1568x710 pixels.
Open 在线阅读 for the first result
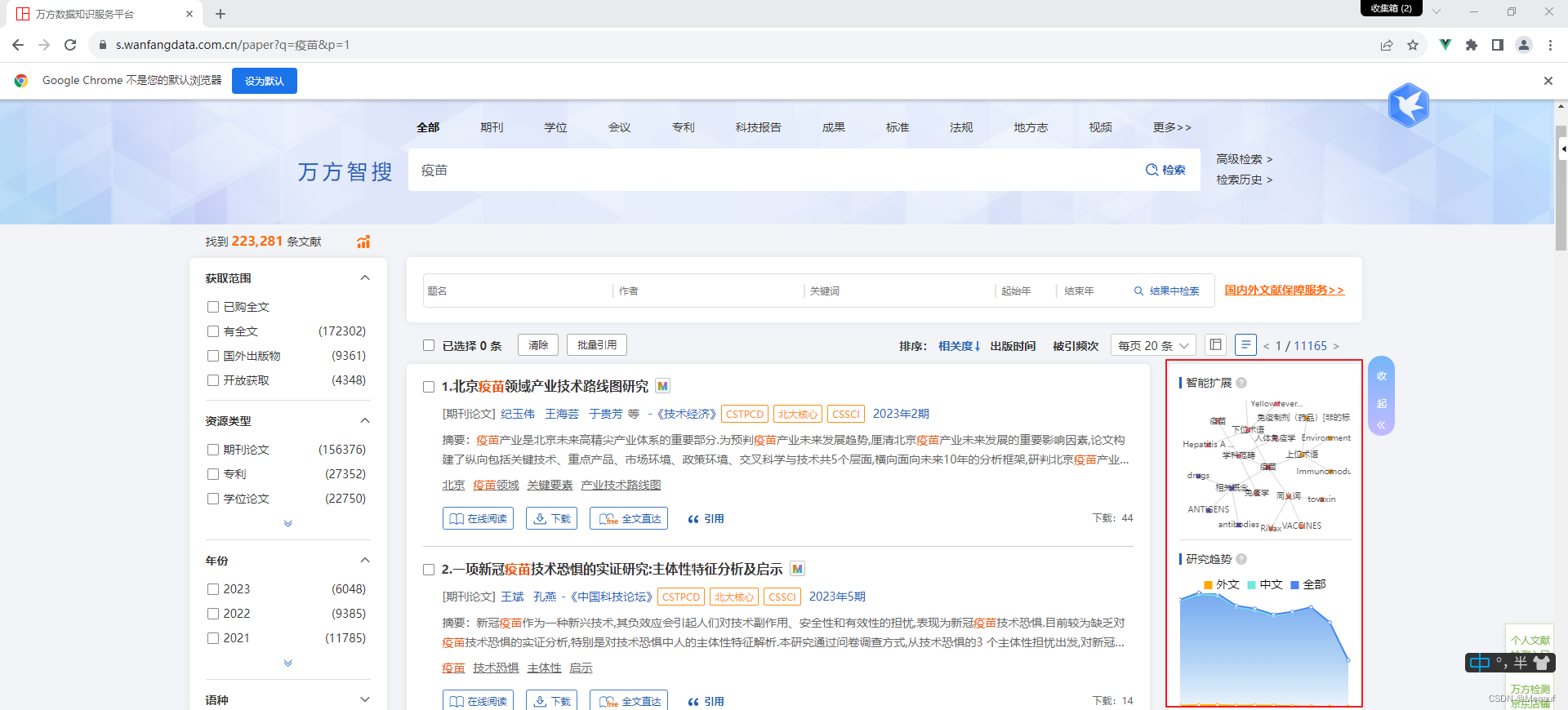pyautogui.click(x=478, y=518)
